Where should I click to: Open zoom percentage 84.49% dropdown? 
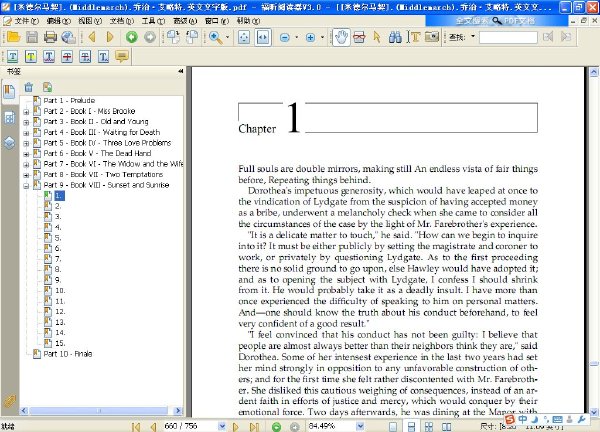[x=360, y=426]
